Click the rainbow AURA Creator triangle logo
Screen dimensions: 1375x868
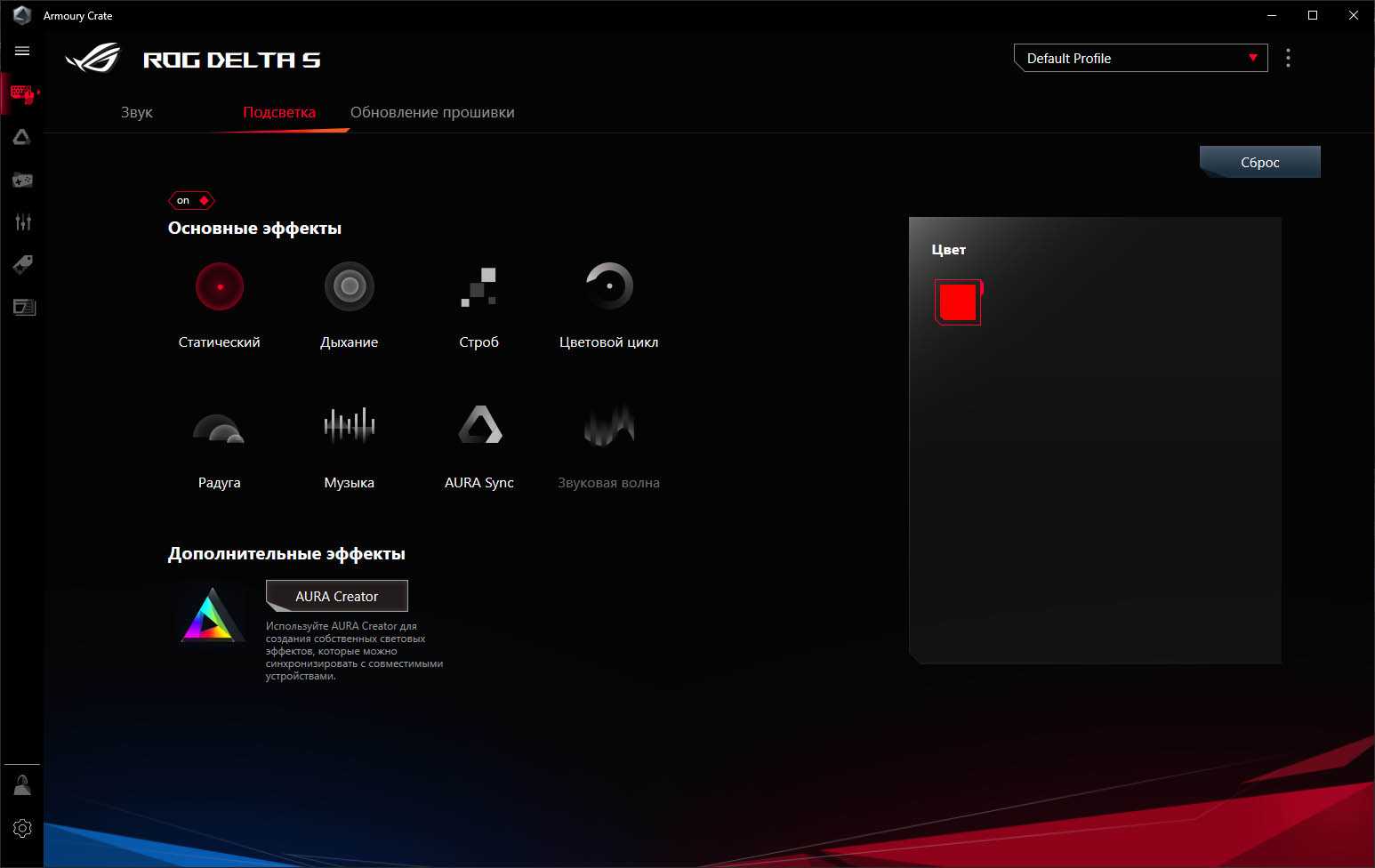pyautogui.click(x=212, y=616)
